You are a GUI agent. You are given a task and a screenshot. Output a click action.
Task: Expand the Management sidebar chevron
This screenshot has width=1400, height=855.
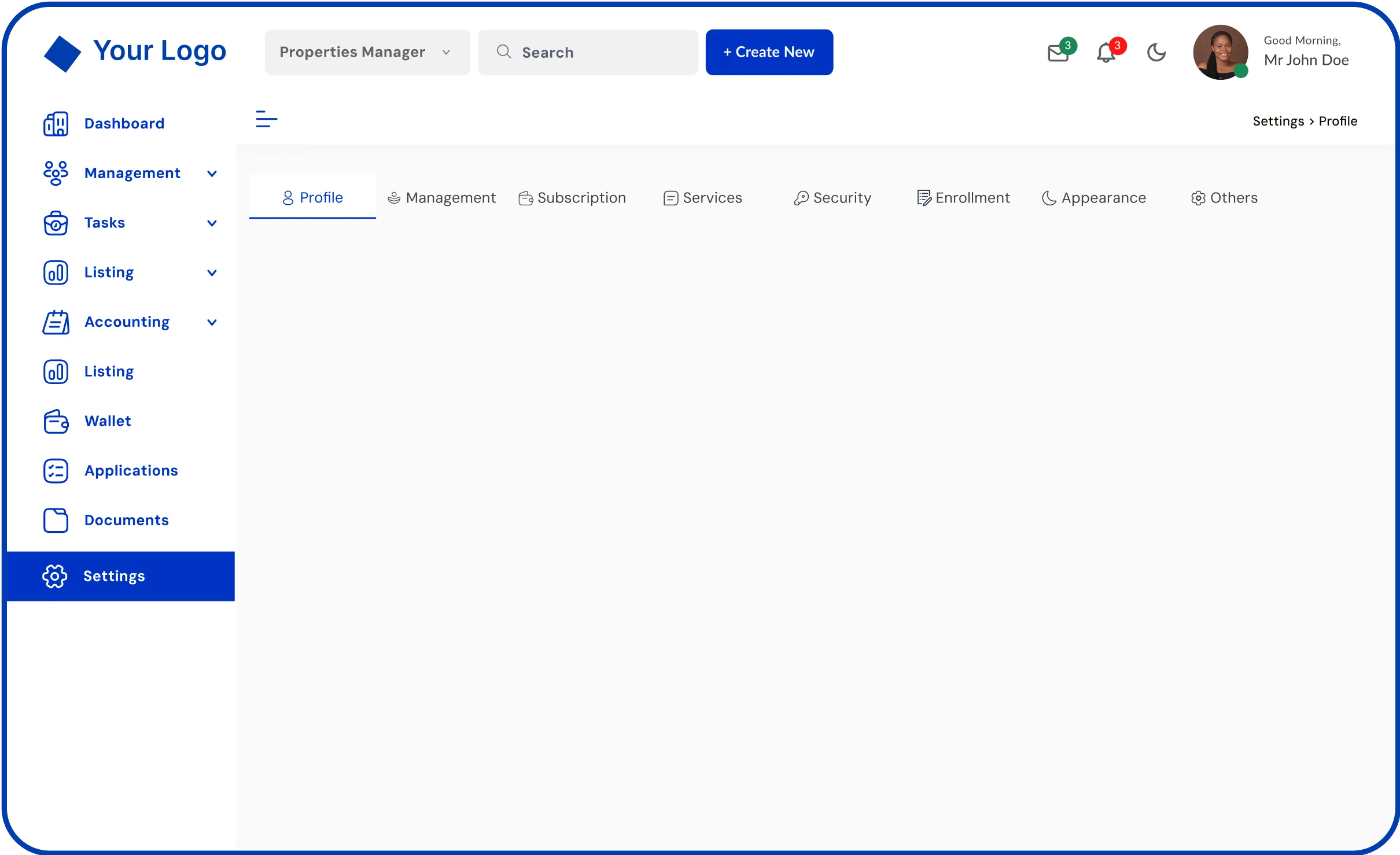point(212,174)
